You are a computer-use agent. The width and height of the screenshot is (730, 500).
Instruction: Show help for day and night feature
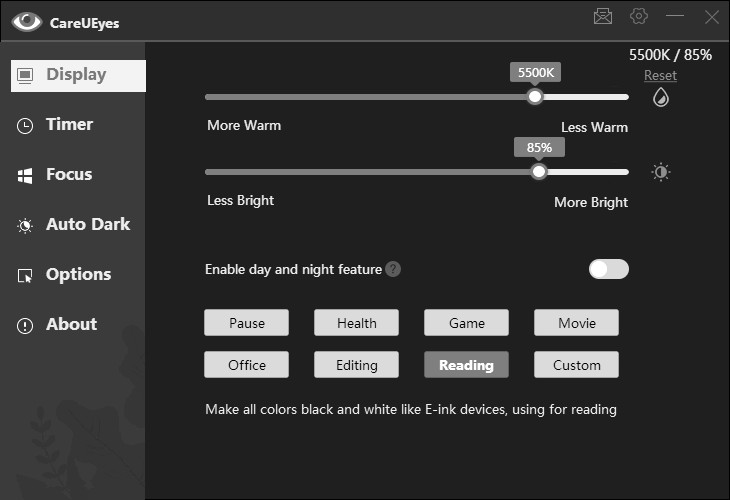(x=393, y=269)
